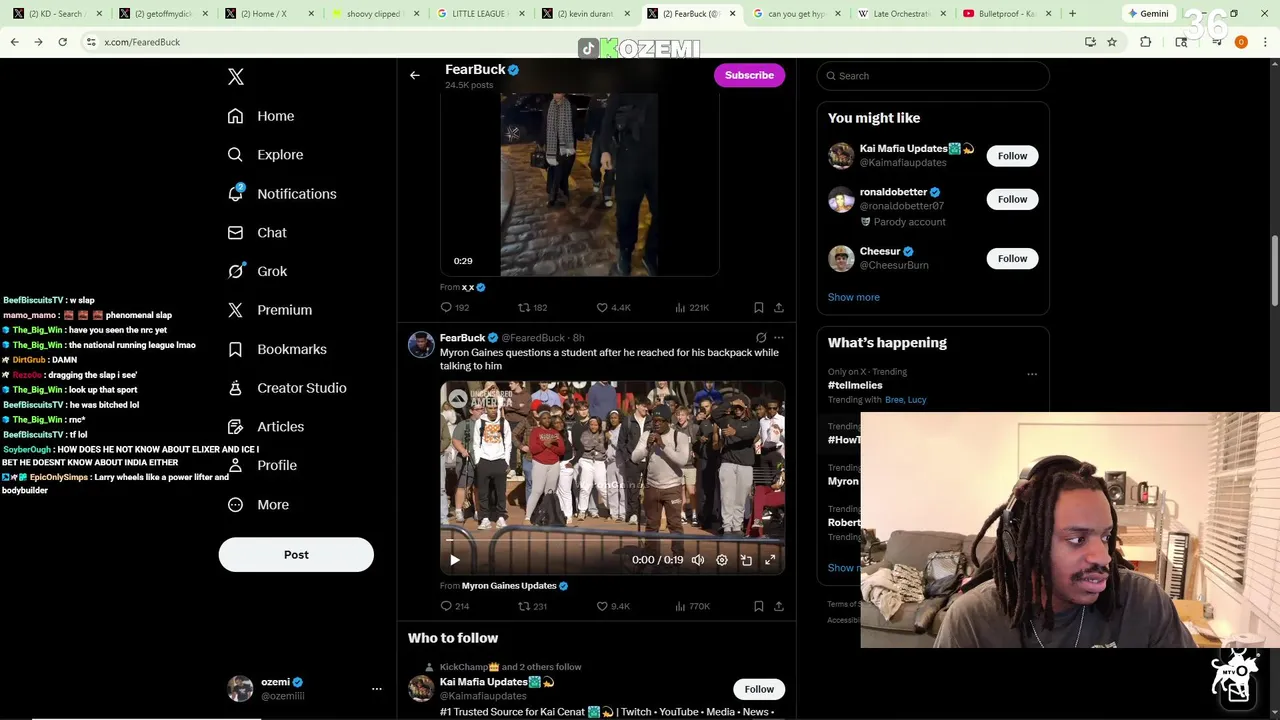Open Myron Gaines Updates source link
This screenshot has height=720, width=1280.
[x=509, y=586]
